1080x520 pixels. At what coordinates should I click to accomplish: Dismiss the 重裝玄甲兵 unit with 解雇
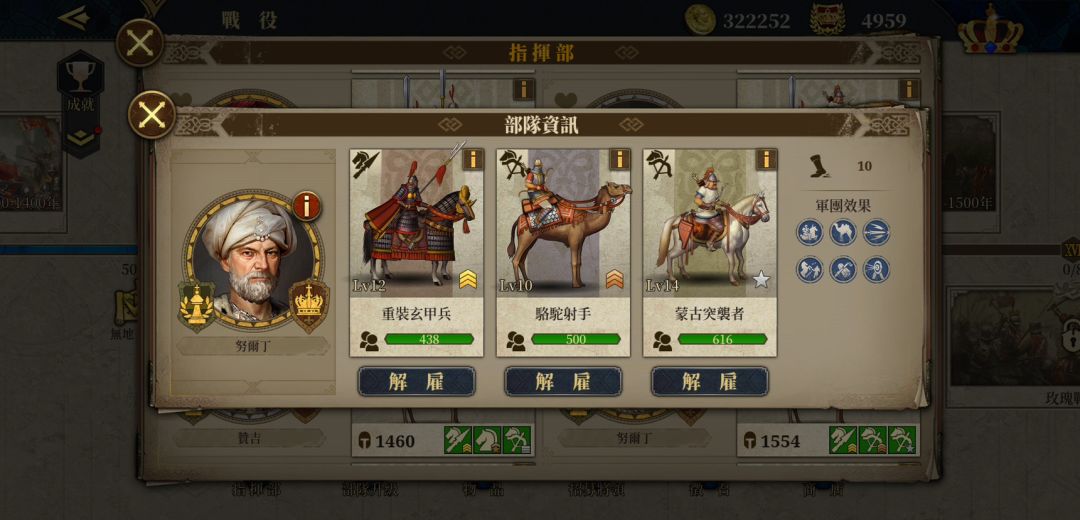tap(417, 382)
